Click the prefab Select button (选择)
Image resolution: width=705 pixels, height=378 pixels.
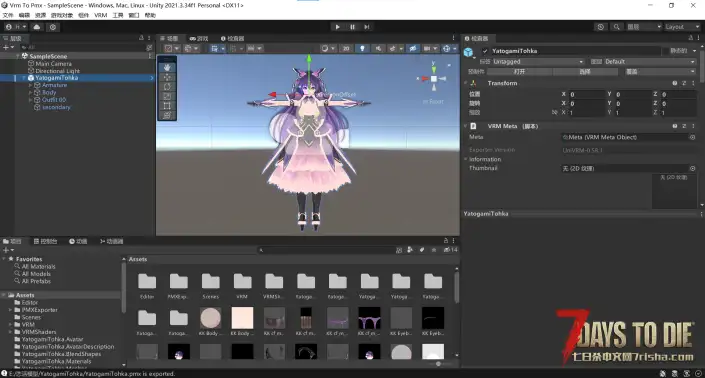tap(585, 71)
